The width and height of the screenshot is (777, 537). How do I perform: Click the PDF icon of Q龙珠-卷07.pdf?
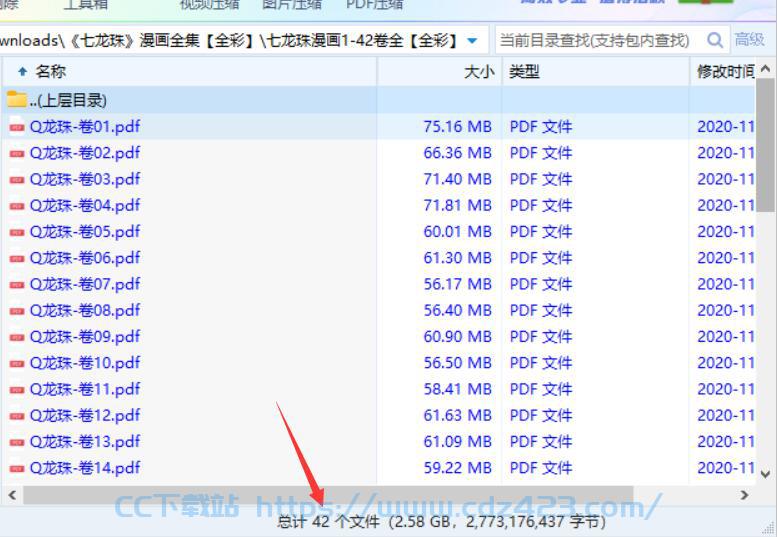[x=17, y=284]
